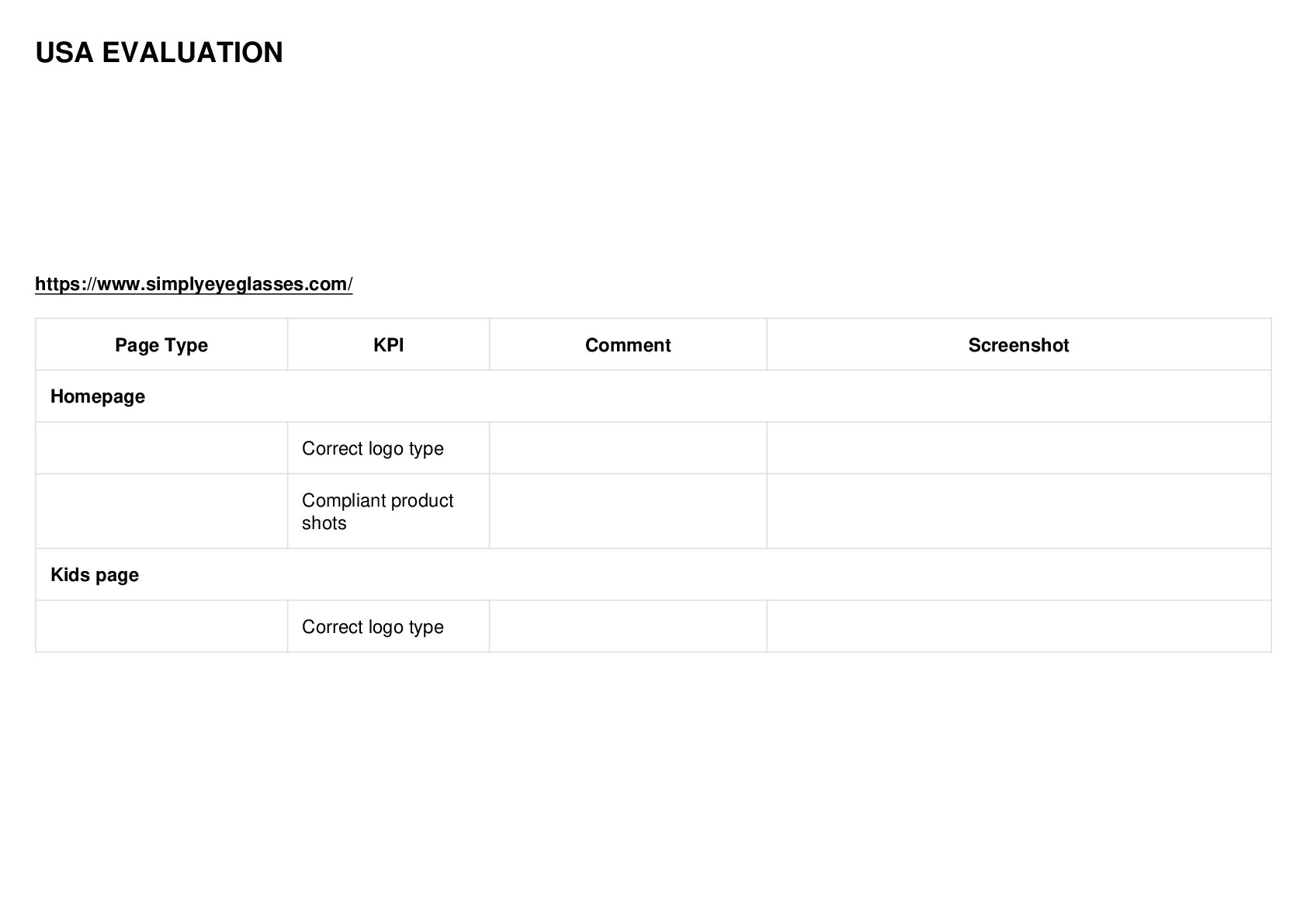Click blank Page Type cell in Kids logo row
The width and height of the screenshot is (1307, 924).
tap(161, 626)
